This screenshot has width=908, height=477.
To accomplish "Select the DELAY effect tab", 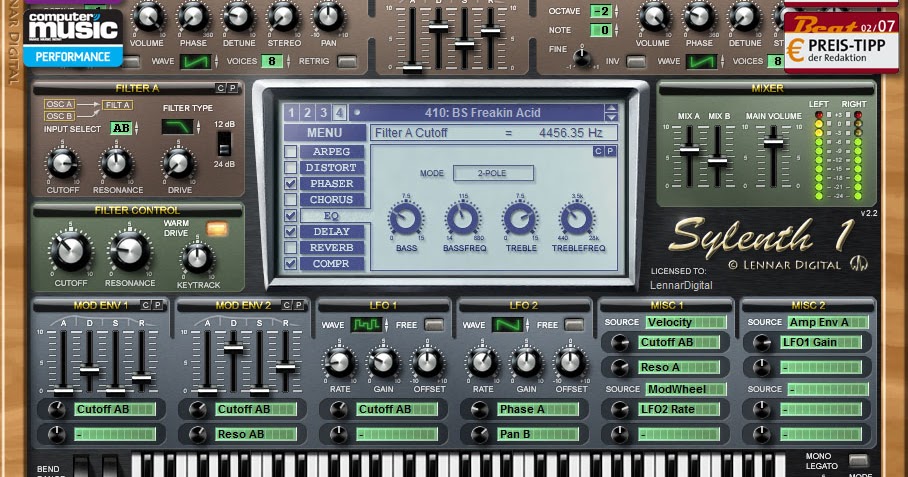I will (x=332, y=232).
